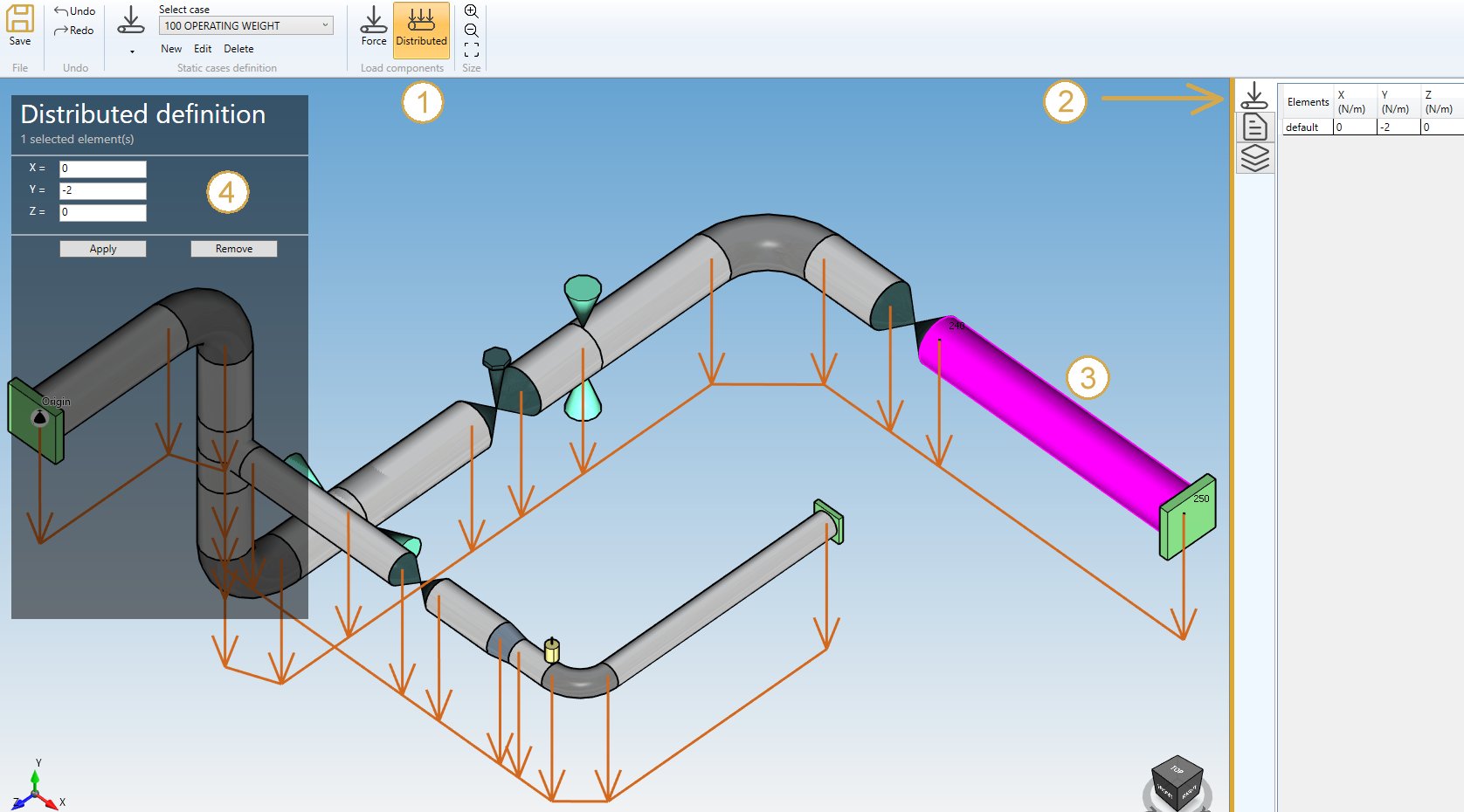Open the Select case dropdown
This screenshot has height=812, width=1464.
click(x=246, y=25)
